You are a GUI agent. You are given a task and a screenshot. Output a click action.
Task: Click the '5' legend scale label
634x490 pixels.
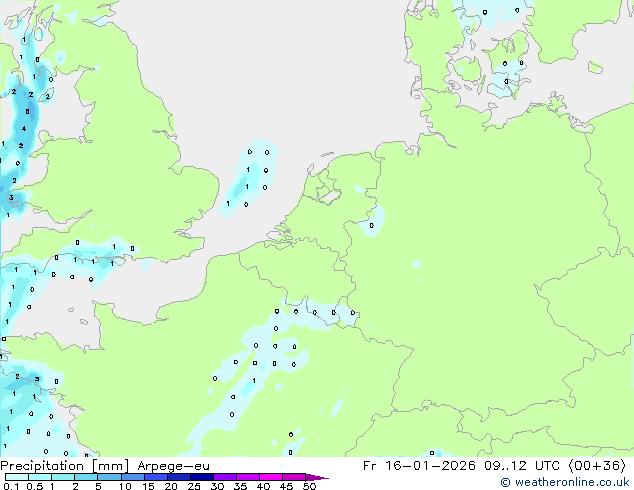click(x=98, y=486)
